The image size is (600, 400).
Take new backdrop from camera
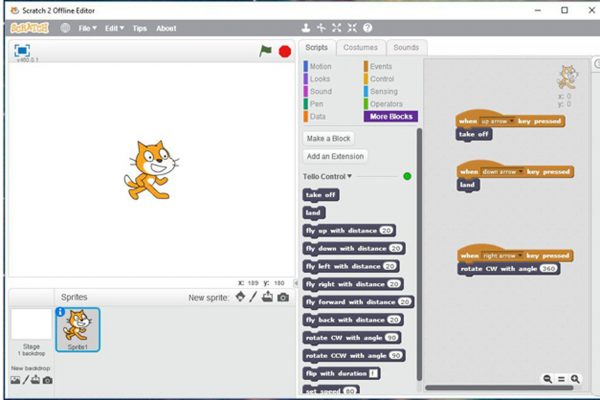[47, 380]
